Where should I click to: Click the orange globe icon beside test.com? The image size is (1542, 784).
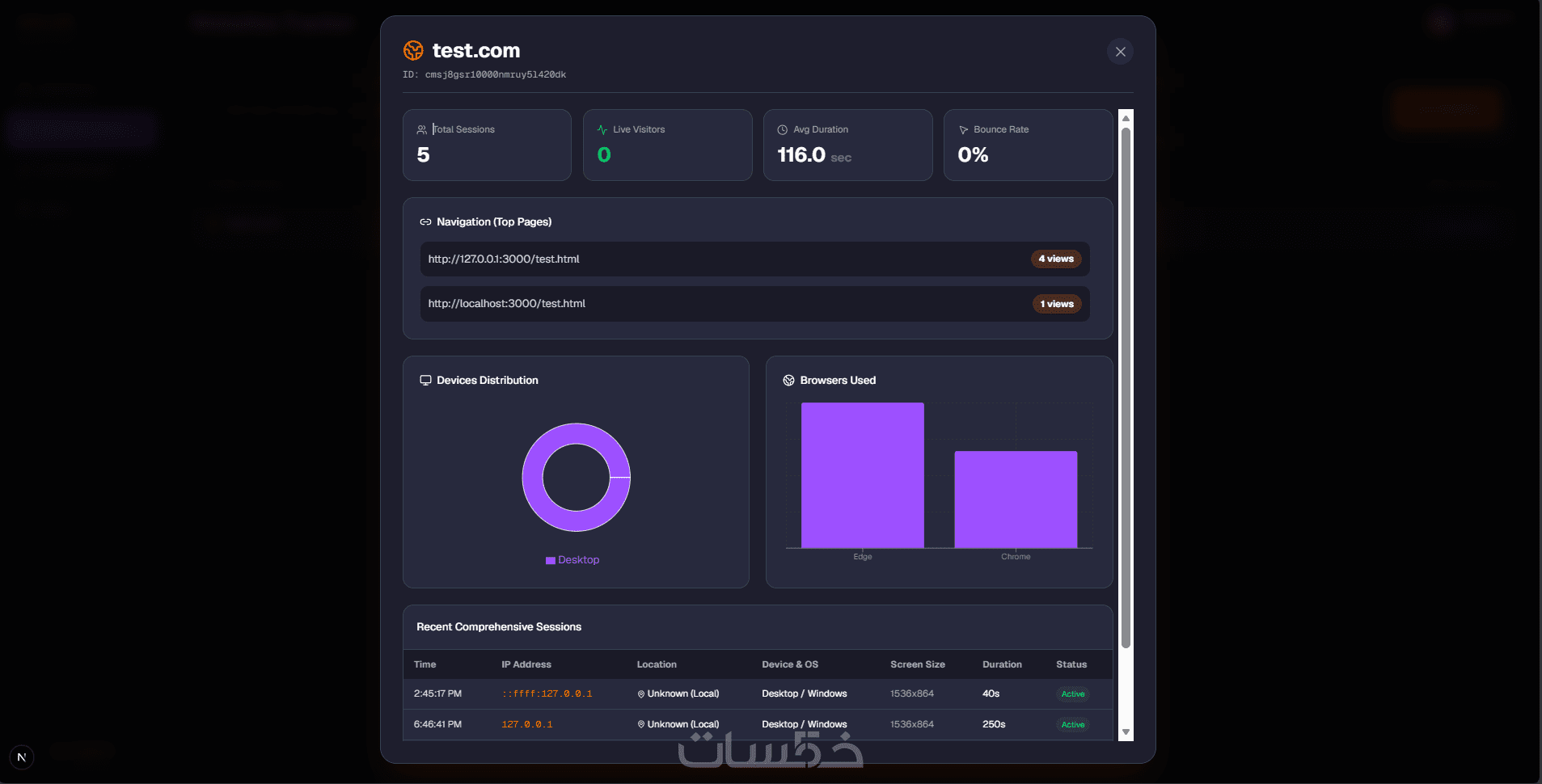[x=413, y=51]
